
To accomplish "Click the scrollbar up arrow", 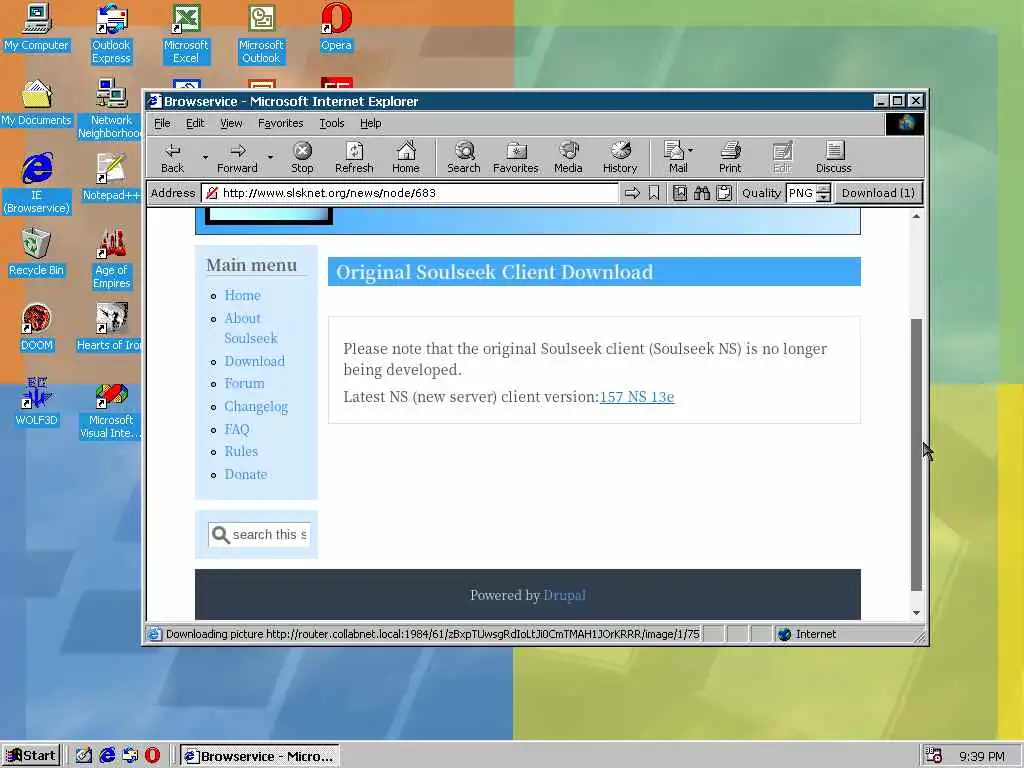I will tap(916, 216).
